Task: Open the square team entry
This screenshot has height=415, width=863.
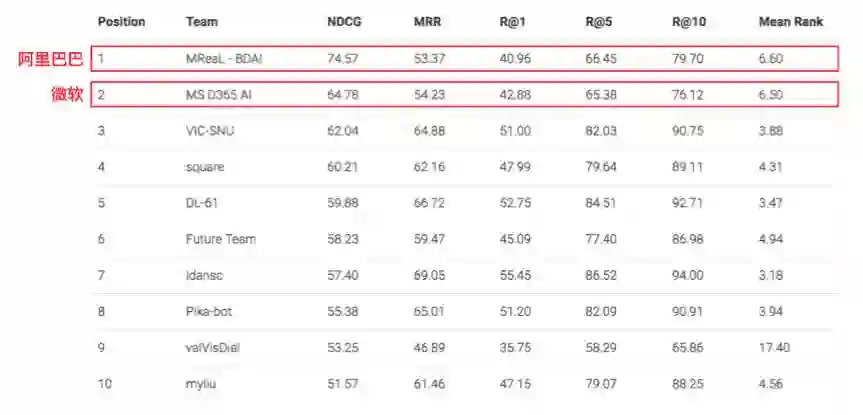Action: (205, 167)
